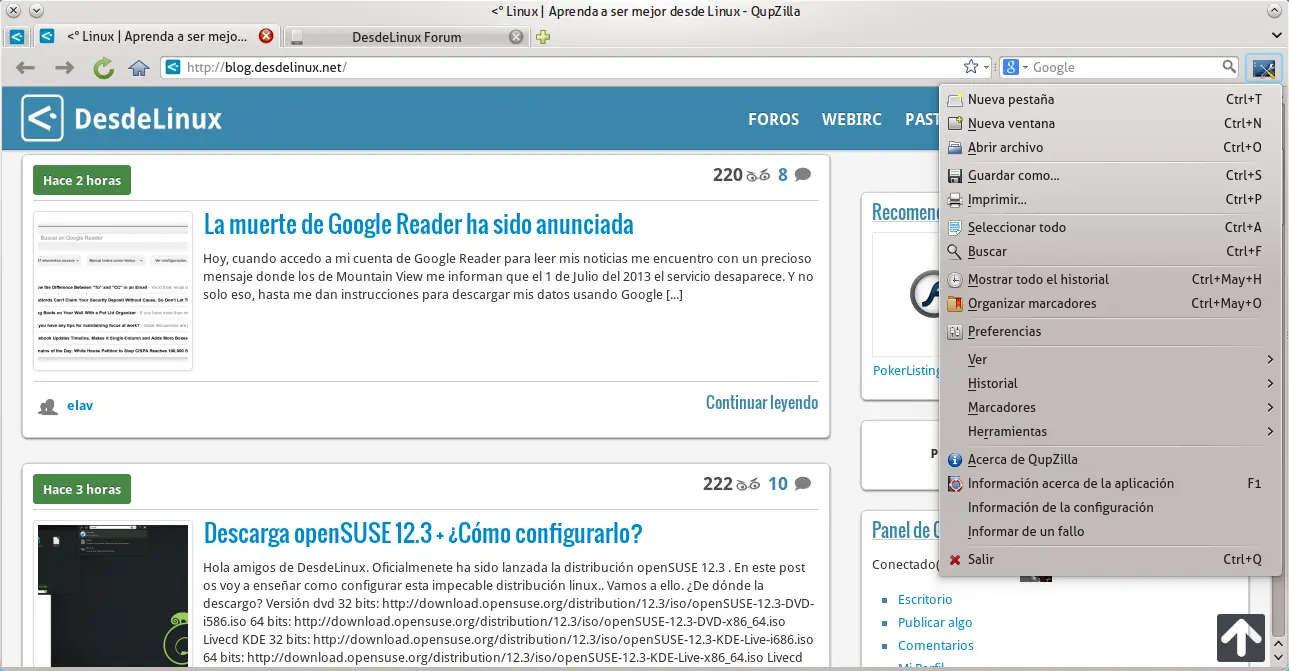Click the FOROS navigation link
Viewport: 1289px width, 671px height.
773,119
